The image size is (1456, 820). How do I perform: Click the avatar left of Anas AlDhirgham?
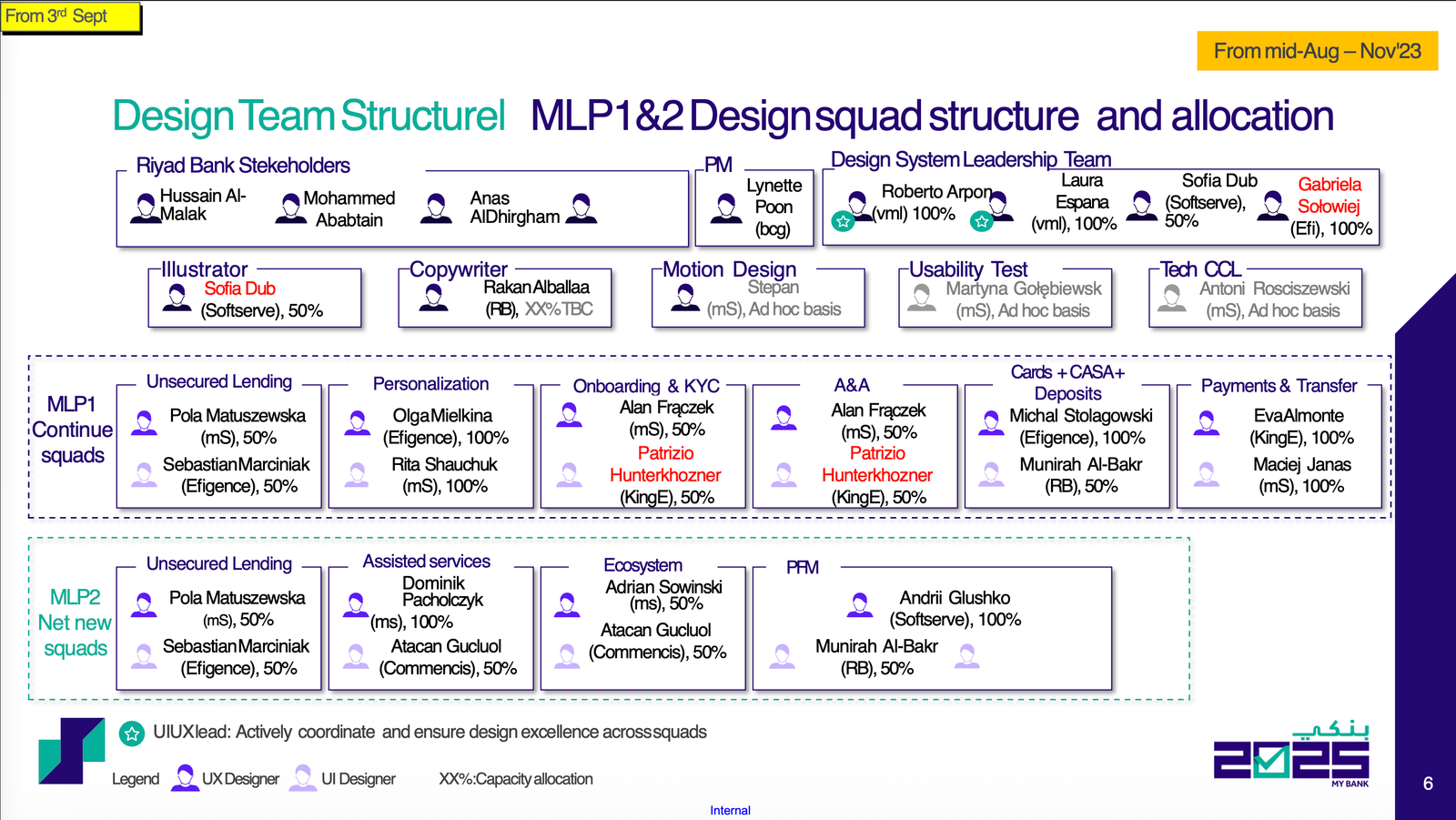pyautogui.click(x=437, y=208)
